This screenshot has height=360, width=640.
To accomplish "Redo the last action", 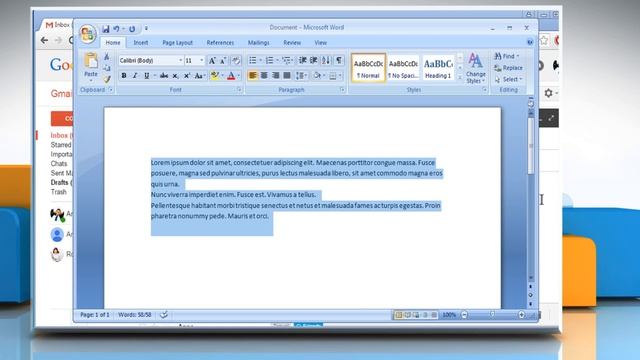I will 132,29.
